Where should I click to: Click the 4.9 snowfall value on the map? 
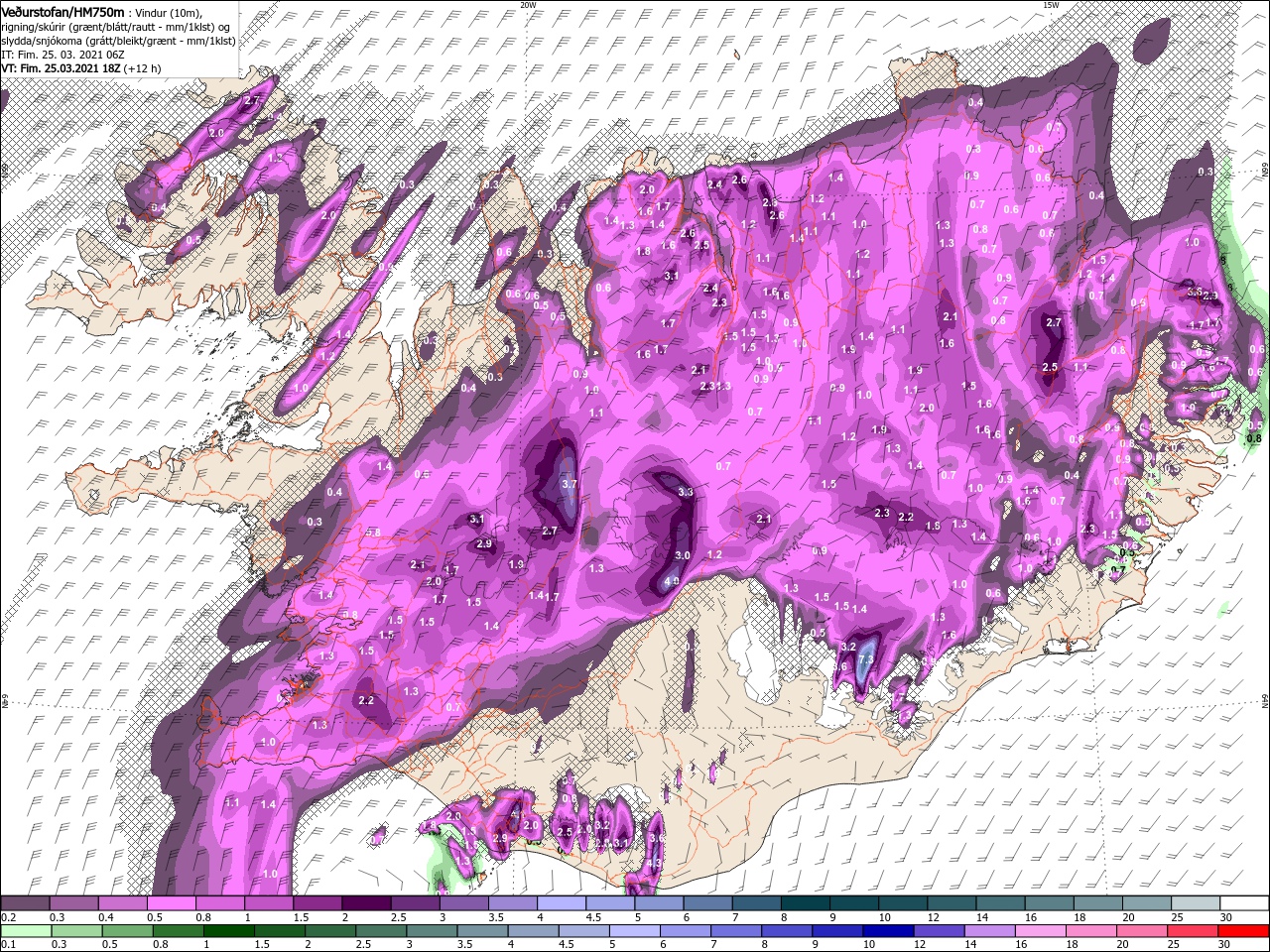tap(672, 582)
